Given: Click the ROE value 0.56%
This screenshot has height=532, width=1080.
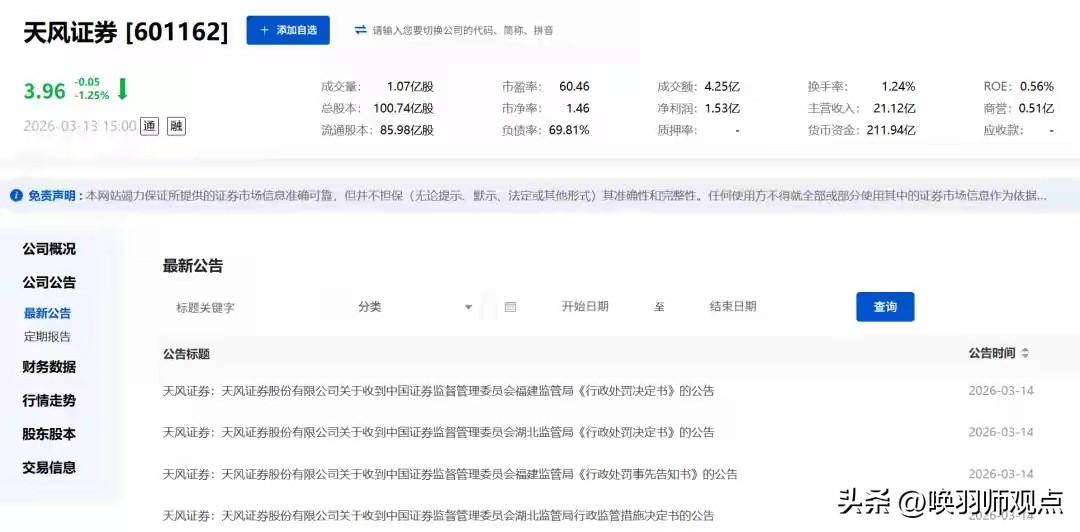Looking at the screenshot, I should pos(1037,87).
